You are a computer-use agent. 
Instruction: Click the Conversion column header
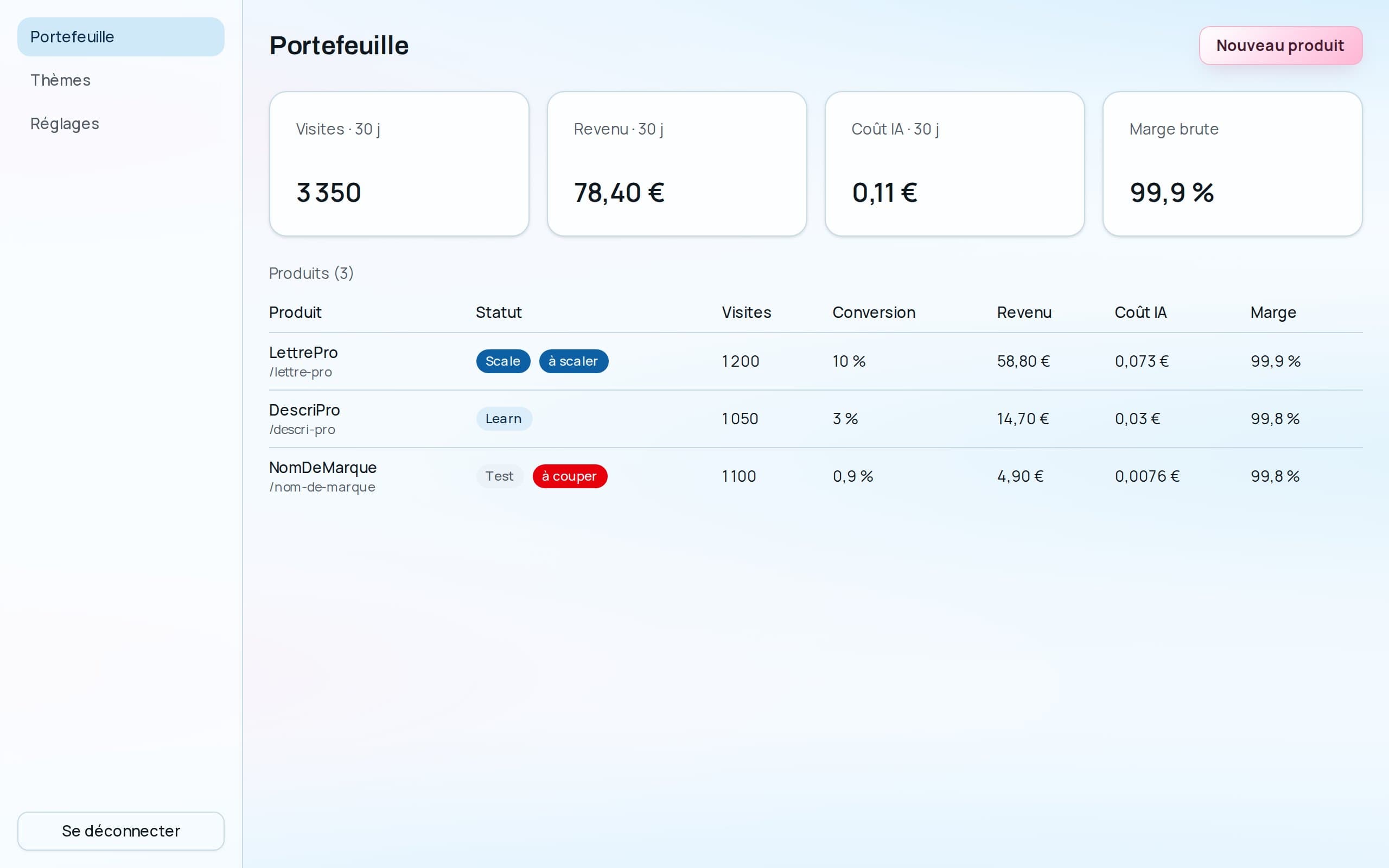[874, 312]
